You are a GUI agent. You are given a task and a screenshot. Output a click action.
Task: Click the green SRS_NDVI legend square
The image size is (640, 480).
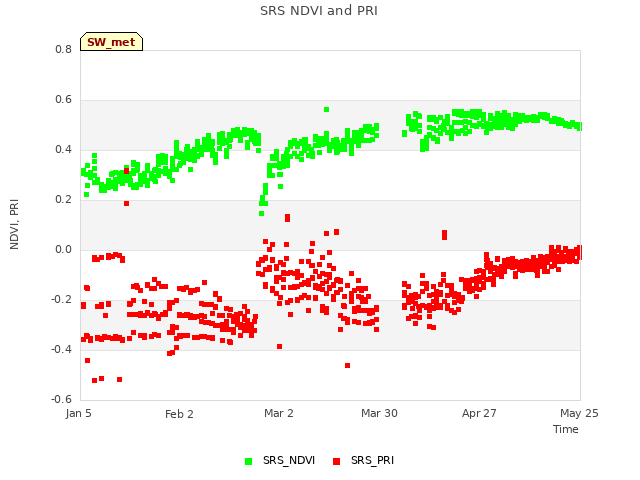point(248,461)
